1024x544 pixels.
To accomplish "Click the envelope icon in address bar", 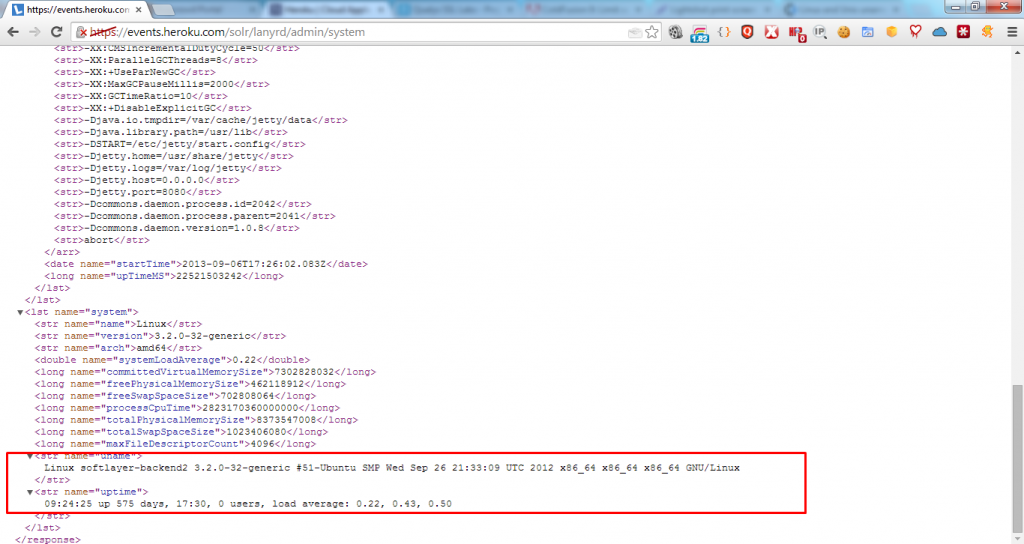I will click(x=634, y=33).
